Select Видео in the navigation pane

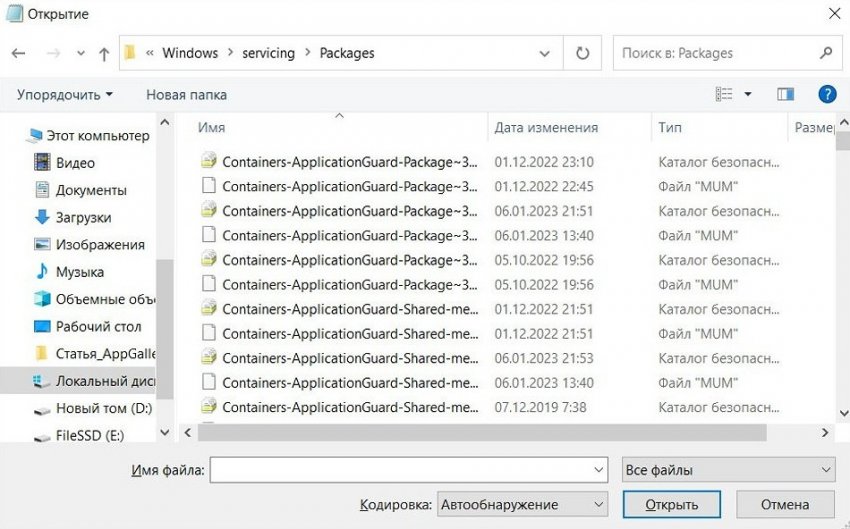[x=75, y=162]
